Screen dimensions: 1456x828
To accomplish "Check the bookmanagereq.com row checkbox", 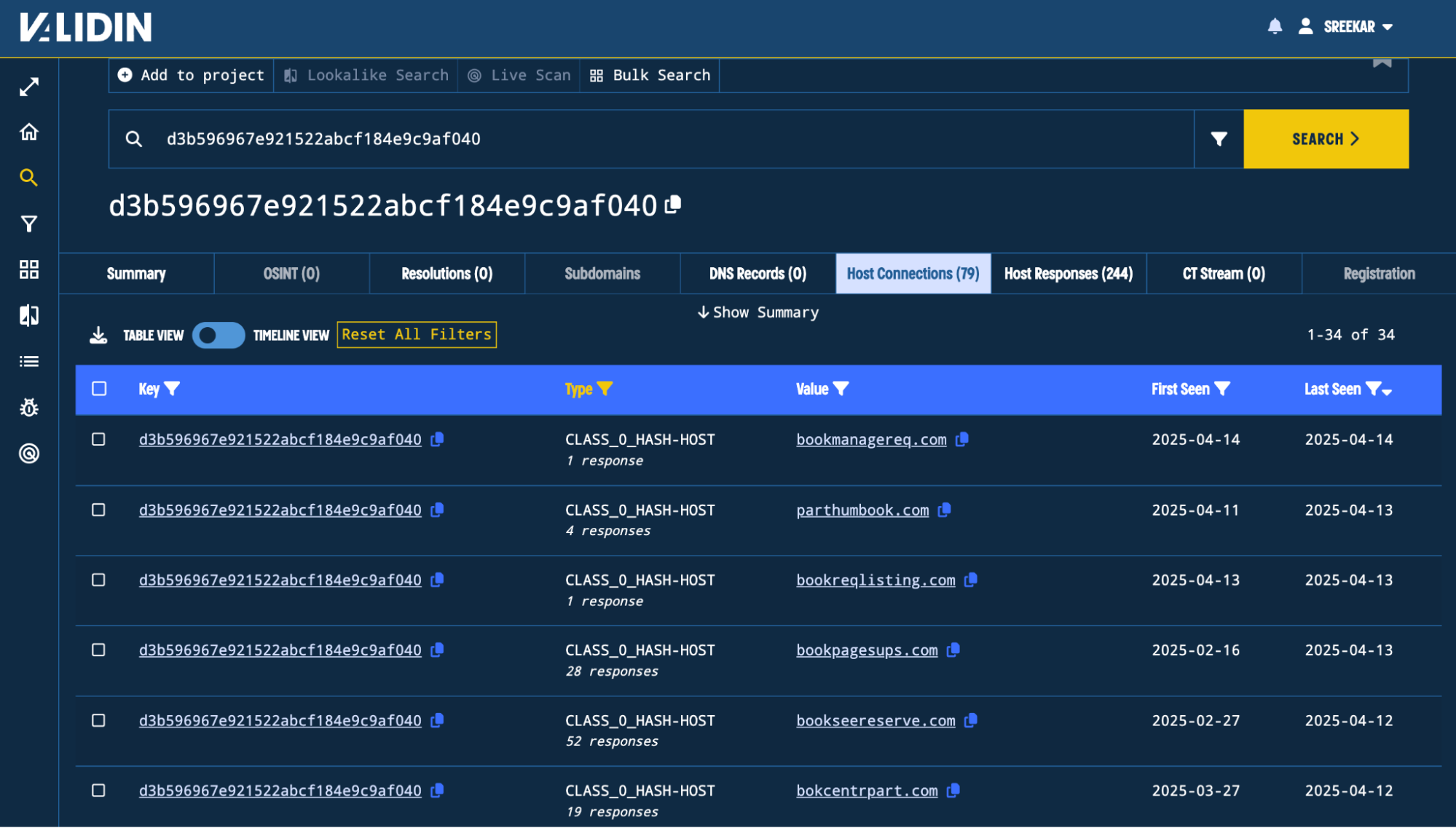I will [99, 439].
